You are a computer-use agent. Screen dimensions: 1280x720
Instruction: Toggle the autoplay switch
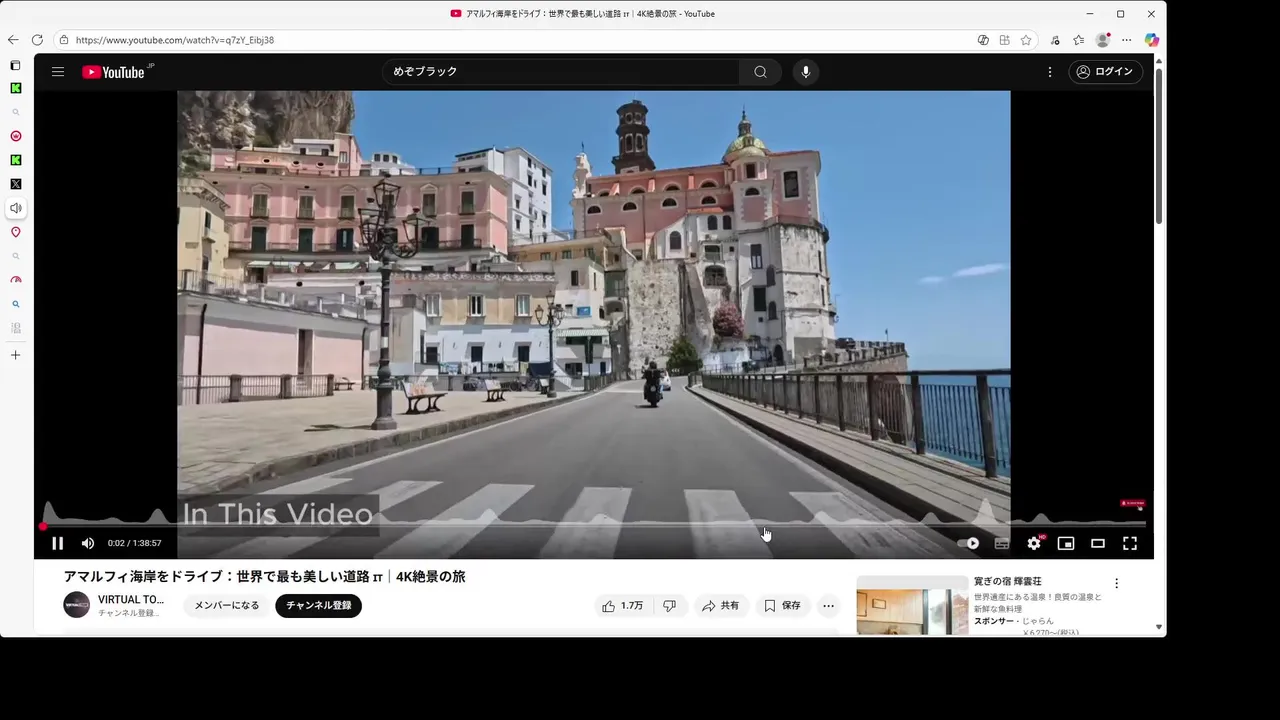(968, 543)
